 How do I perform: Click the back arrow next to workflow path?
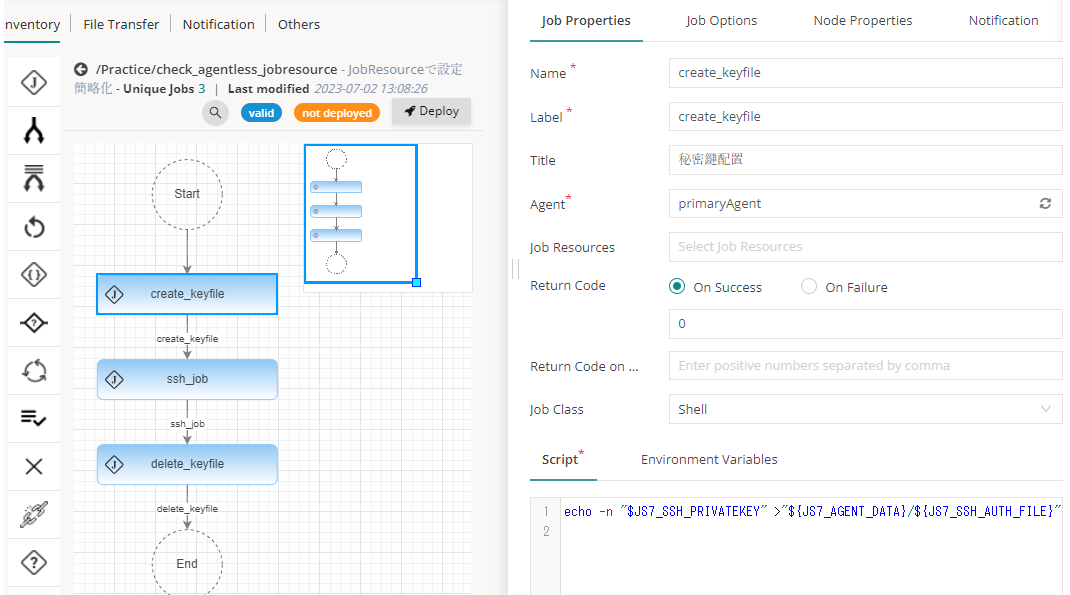pos(80,69)
